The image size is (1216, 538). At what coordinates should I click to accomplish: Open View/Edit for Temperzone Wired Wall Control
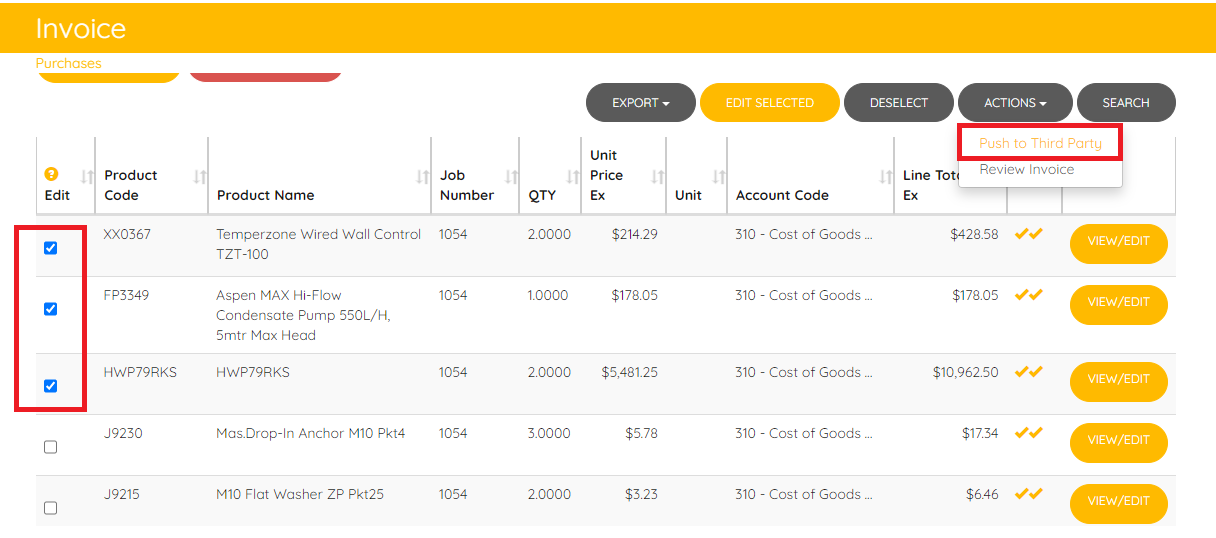click(x=1119, y=244)
